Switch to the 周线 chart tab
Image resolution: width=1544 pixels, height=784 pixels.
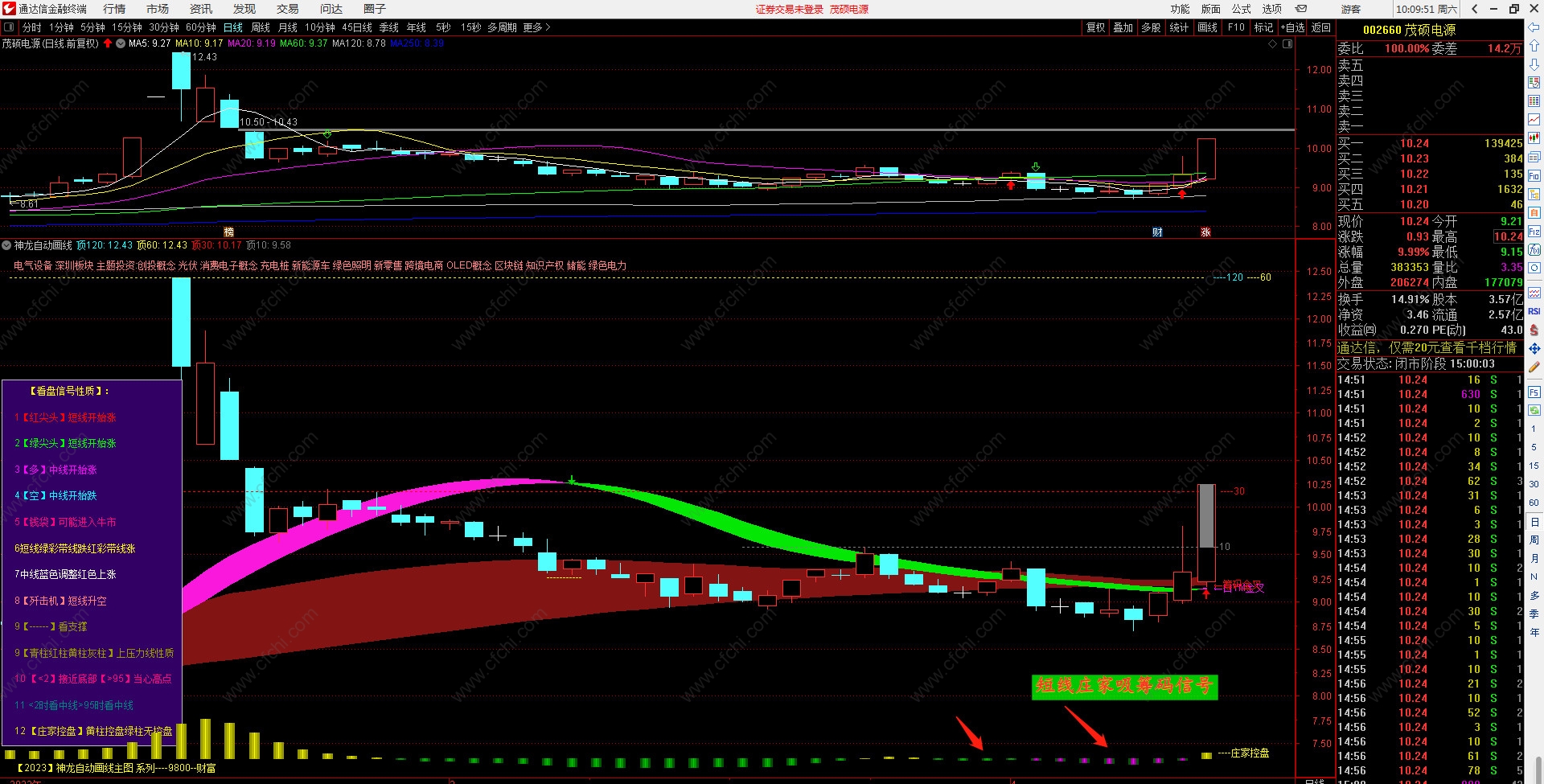[261, 27]
